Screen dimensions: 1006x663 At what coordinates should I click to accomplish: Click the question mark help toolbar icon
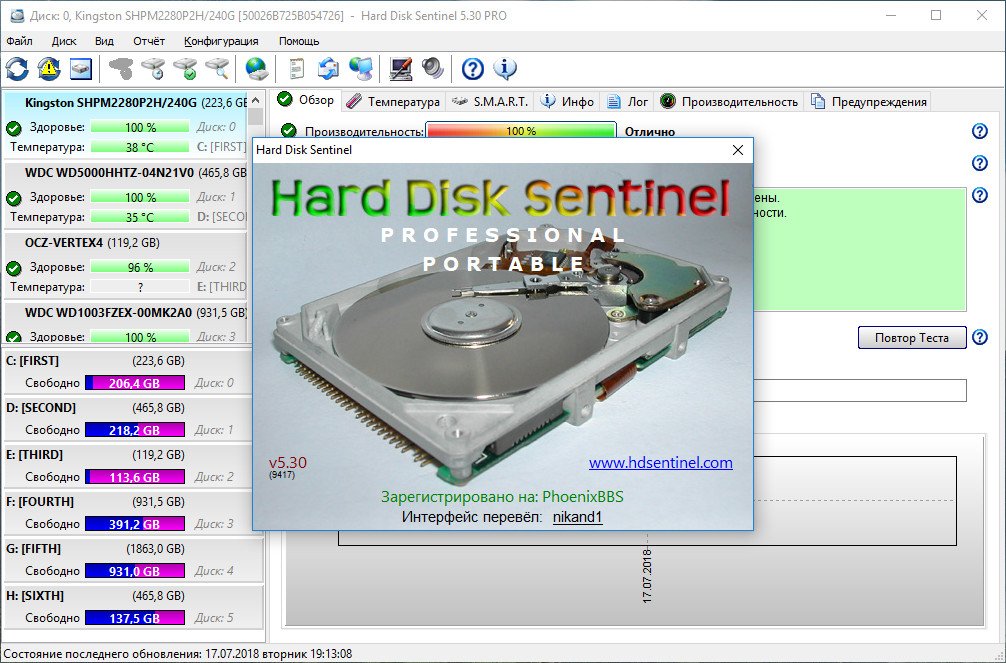coord(473,69)
